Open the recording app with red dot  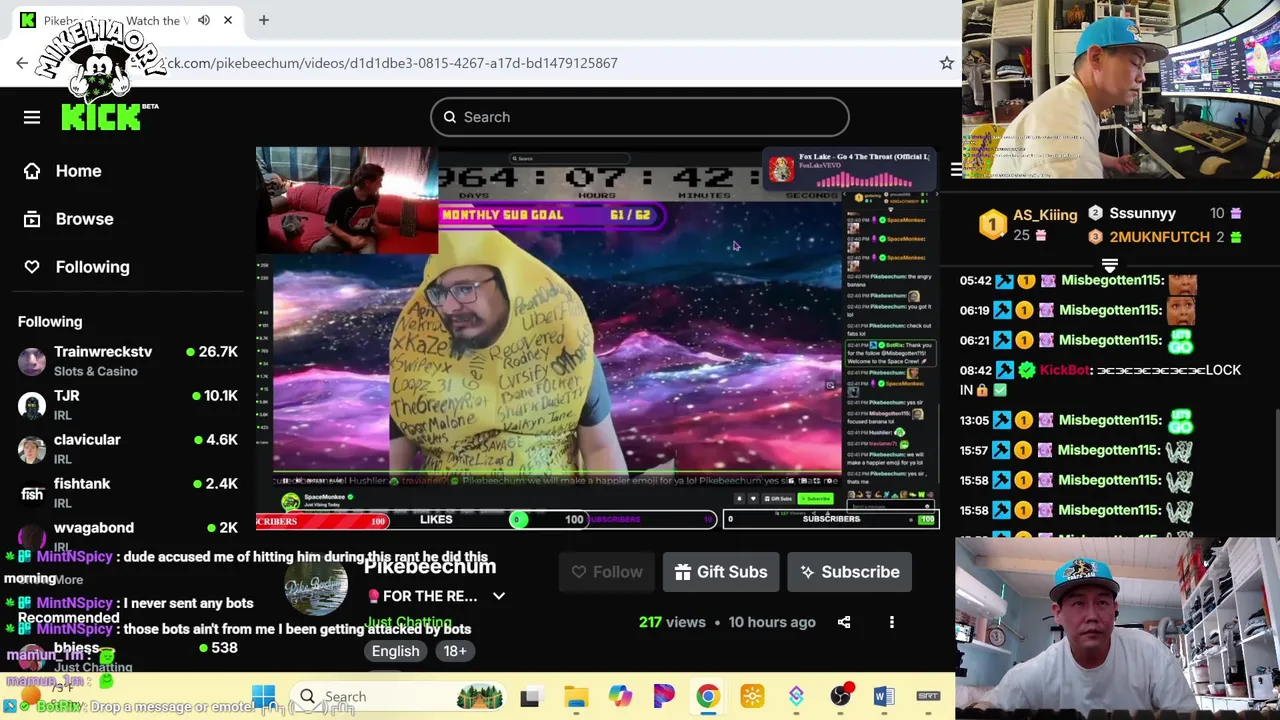point(841,696)
